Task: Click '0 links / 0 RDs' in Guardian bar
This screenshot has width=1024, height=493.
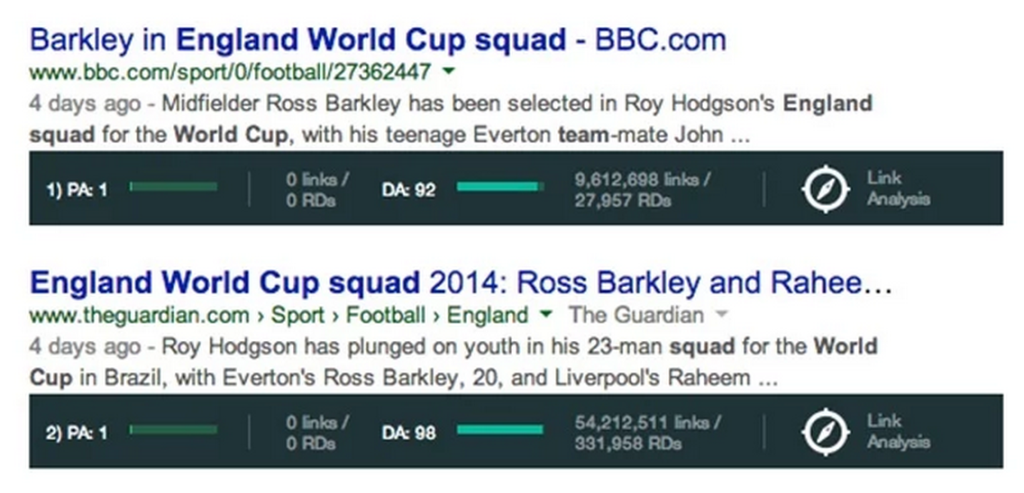Action: tap(317, 432)
